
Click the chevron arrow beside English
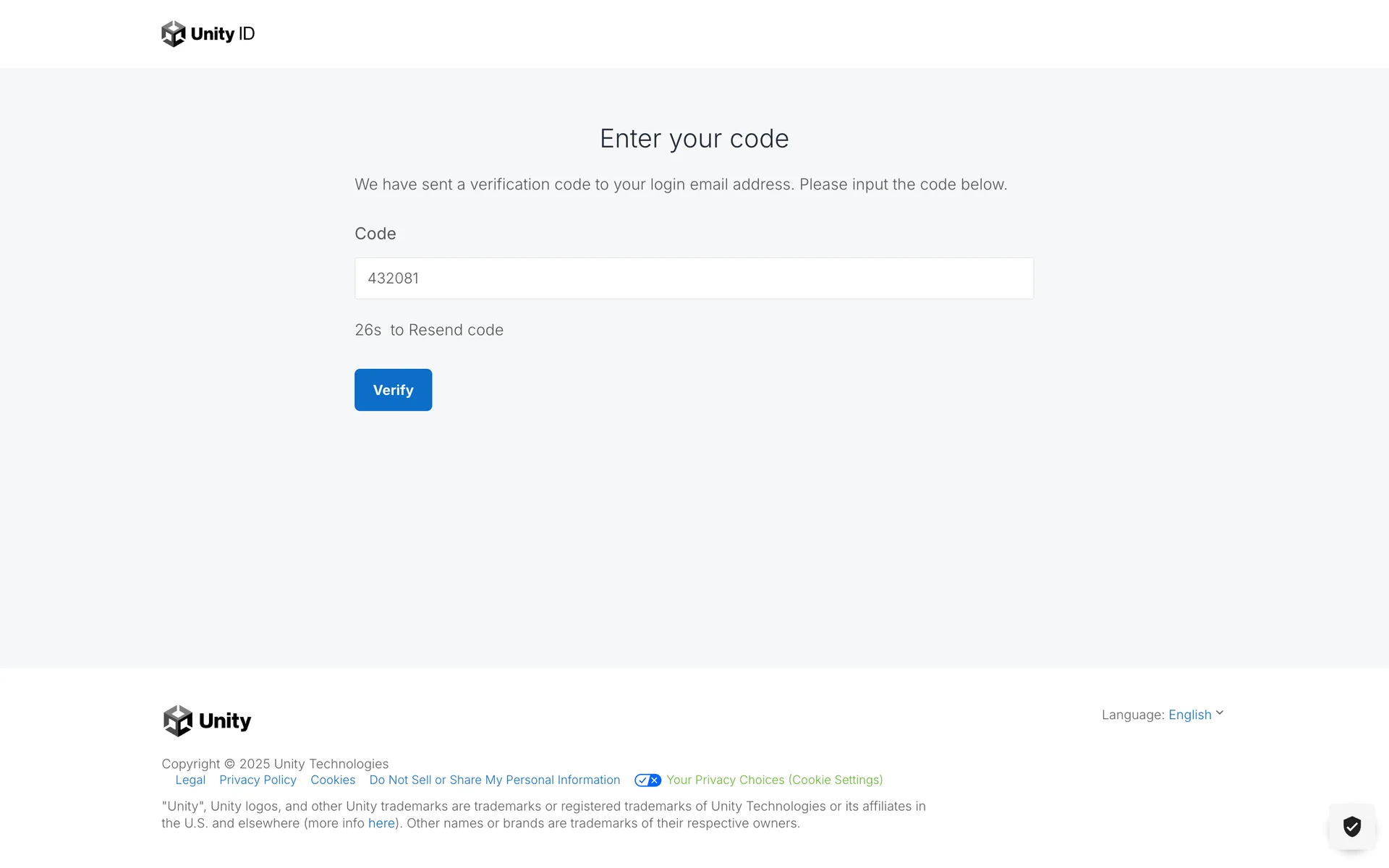pos(1220,713)
